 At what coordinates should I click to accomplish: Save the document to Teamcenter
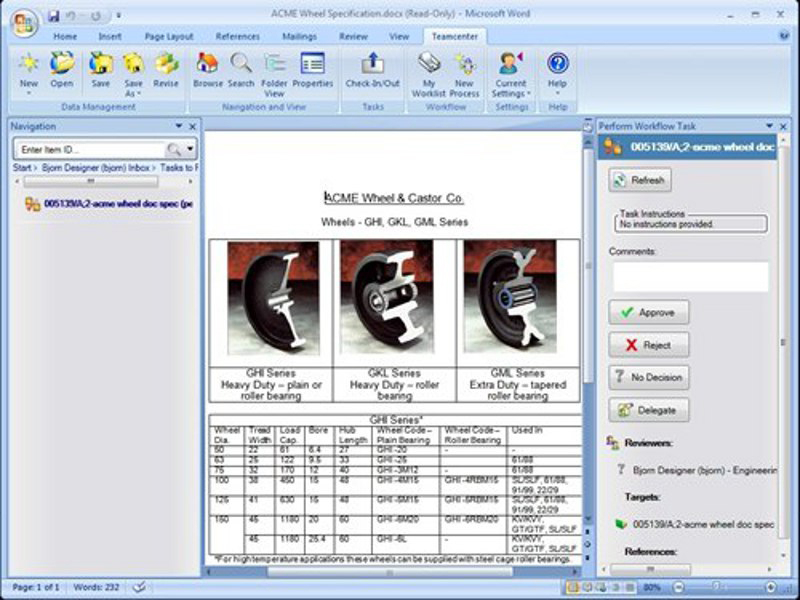coord(101,70)
